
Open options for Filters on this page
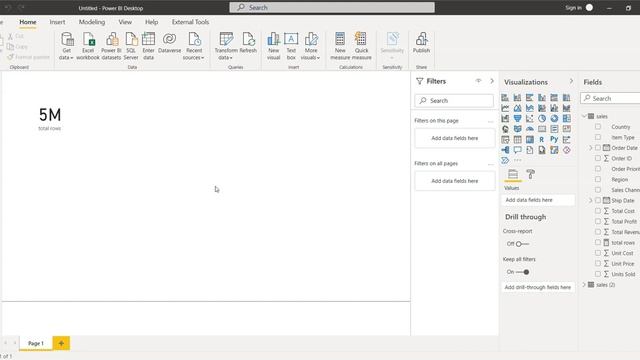(x=491, y=121)
